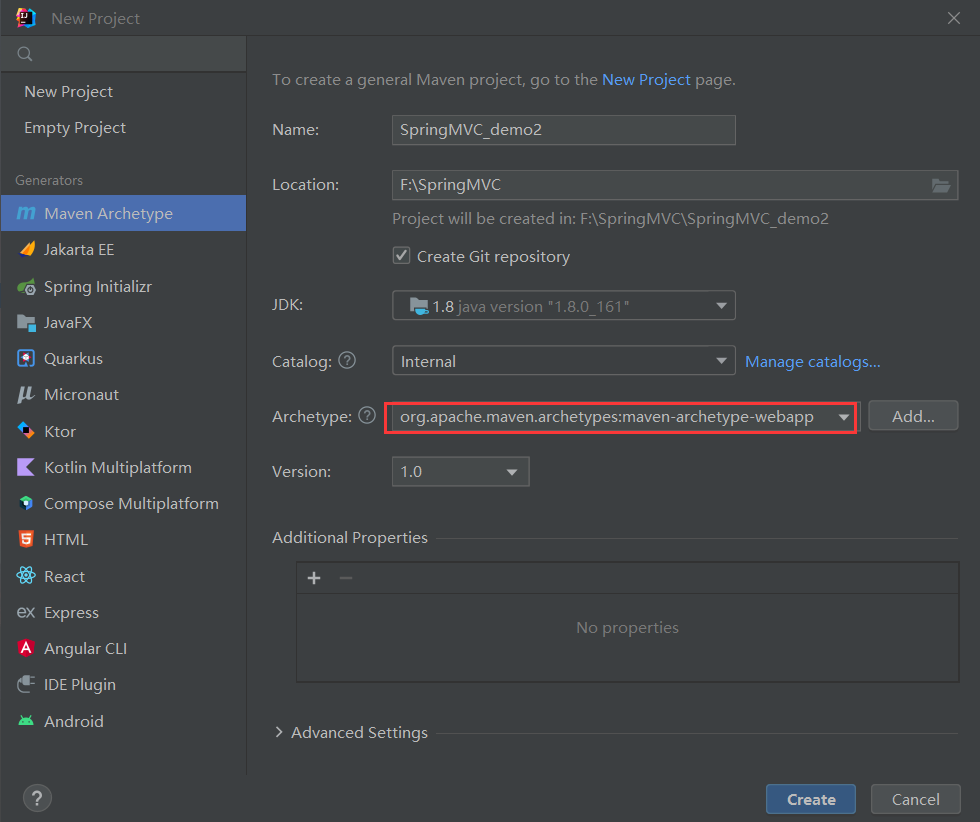980x822 pixels.
Task: Click the Jakarta EE sail icon
Action: point(27,249)
